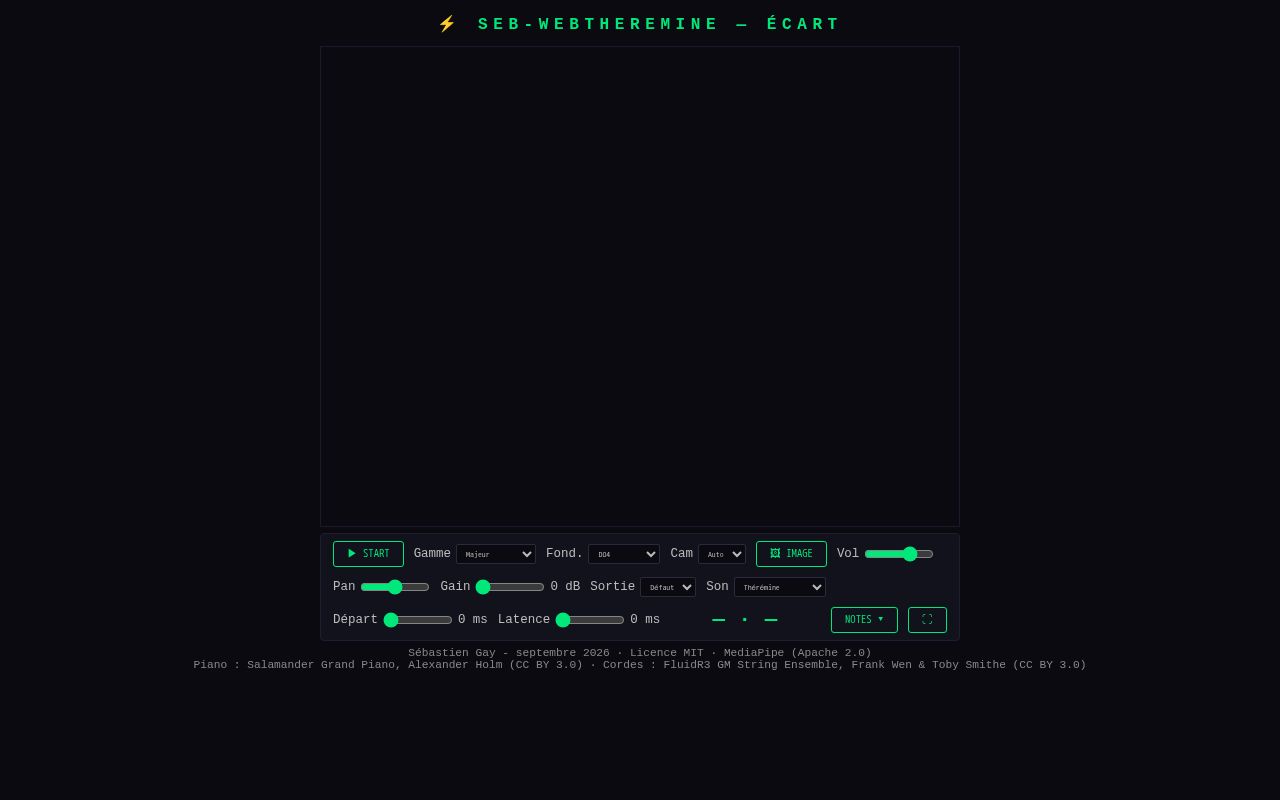Click the "0 dB" gain value
This screenshot has height=800, width=1280.
click(565, 587)
